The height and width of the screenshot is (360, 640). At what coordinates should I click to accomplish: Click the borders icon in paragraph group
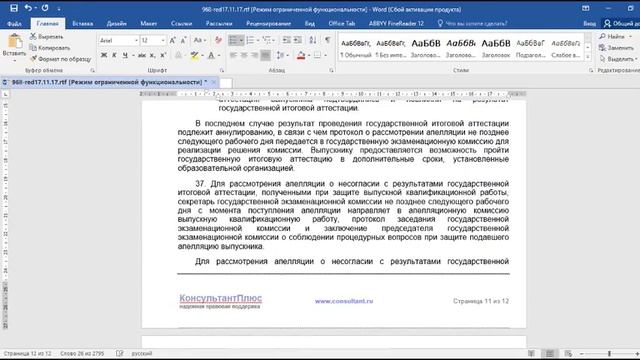(318, 55)
